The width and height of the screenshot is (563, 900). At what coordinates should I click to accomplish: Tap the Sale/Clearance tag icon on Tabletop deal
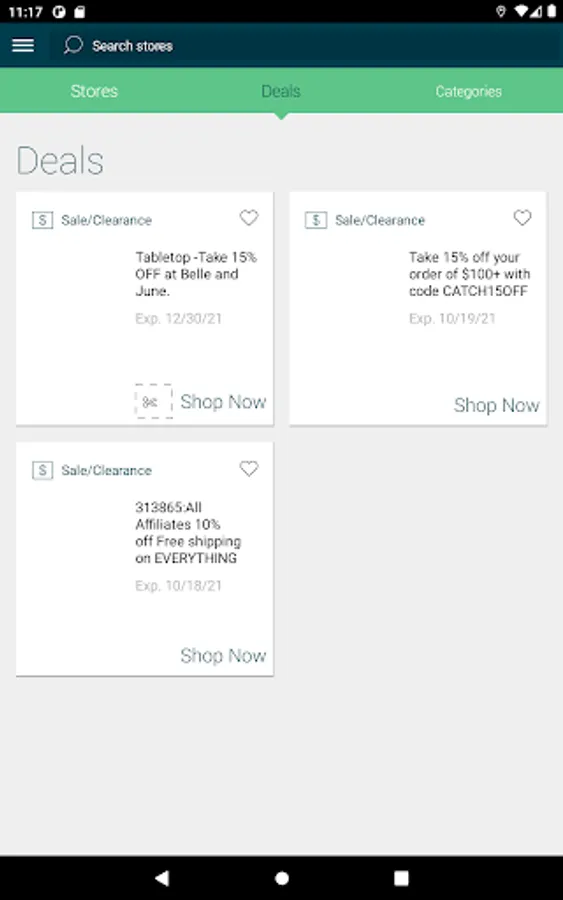[42, 220]
